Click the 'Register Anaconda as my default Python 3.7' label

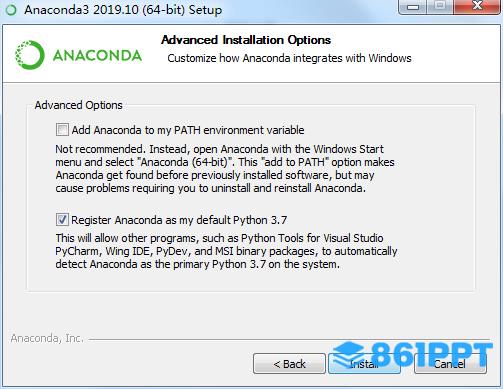coord(179,220)
